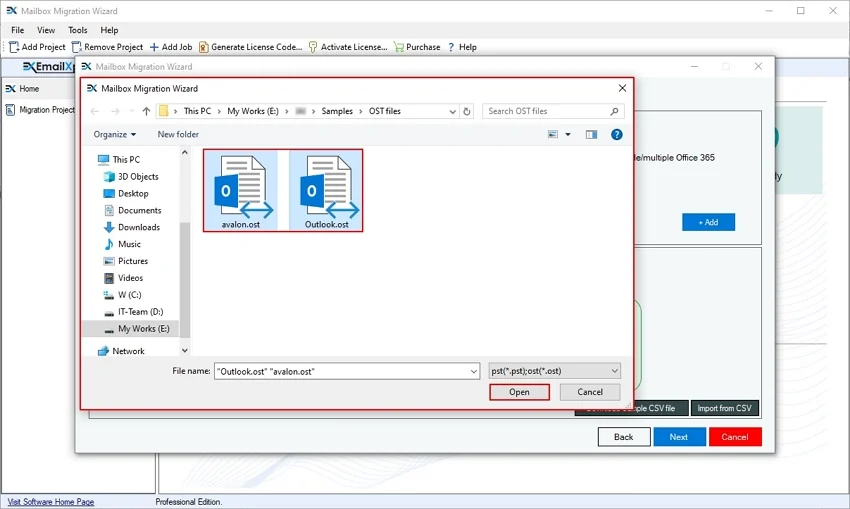The height and width of the screenshot is (509, 850).
Task: Click the Back button in wizard
Action: (x=624, y=437)
